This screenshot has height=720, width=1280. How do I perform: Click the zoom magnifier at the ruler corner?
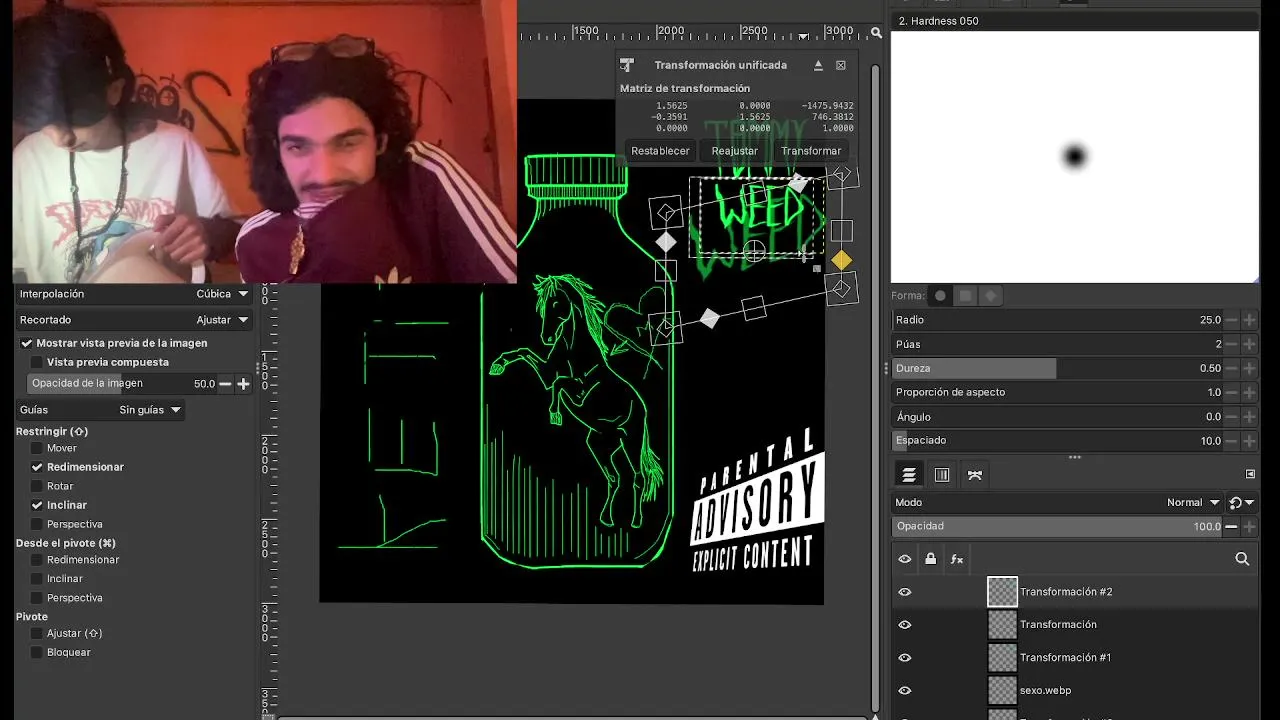pos(877,33)
